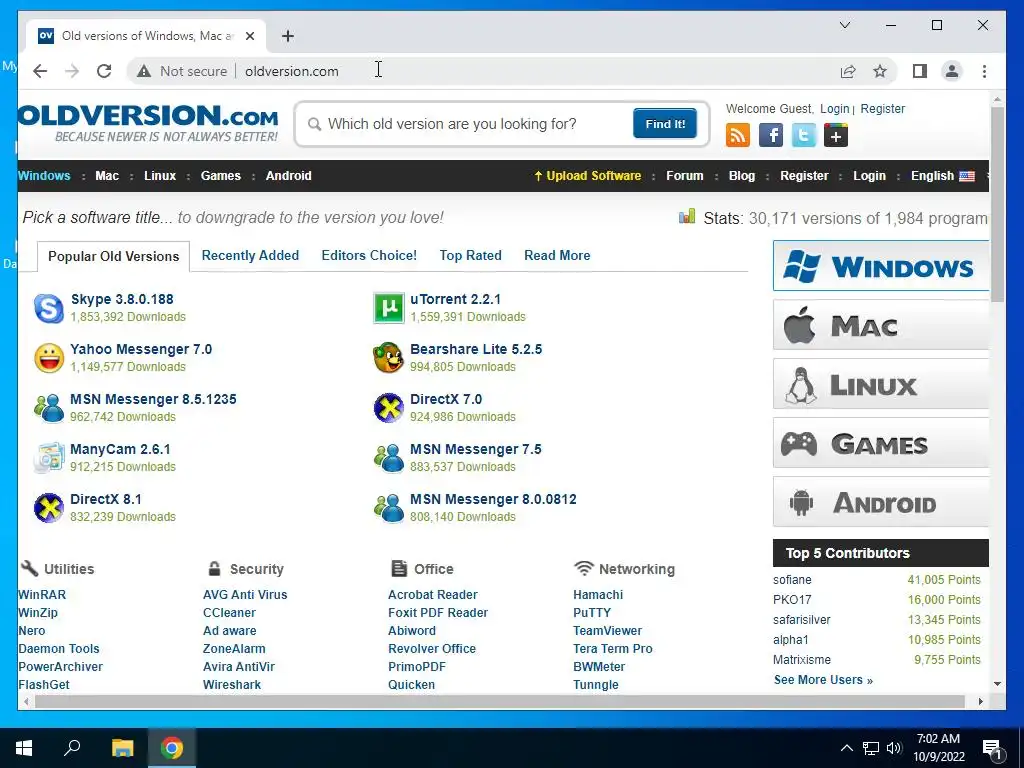Click the Not secure warning icon

[144, 71]
